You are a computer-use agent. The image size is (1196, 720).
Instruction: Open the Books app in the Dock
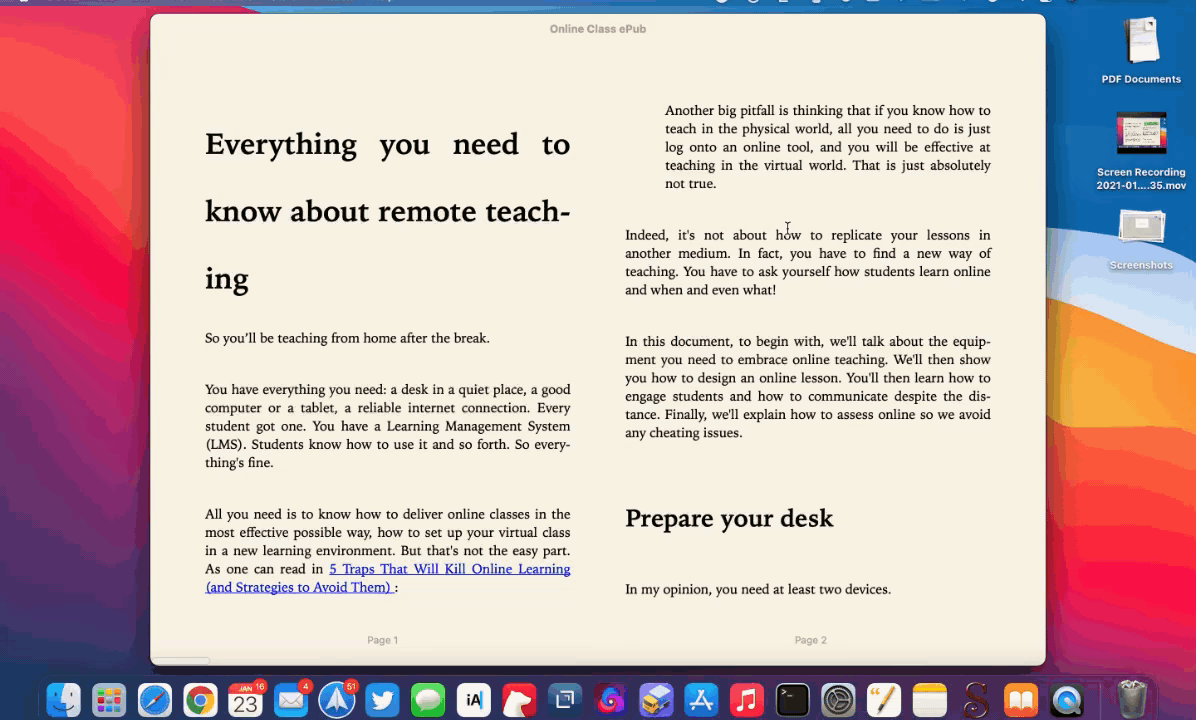[x=1021, y=701]
